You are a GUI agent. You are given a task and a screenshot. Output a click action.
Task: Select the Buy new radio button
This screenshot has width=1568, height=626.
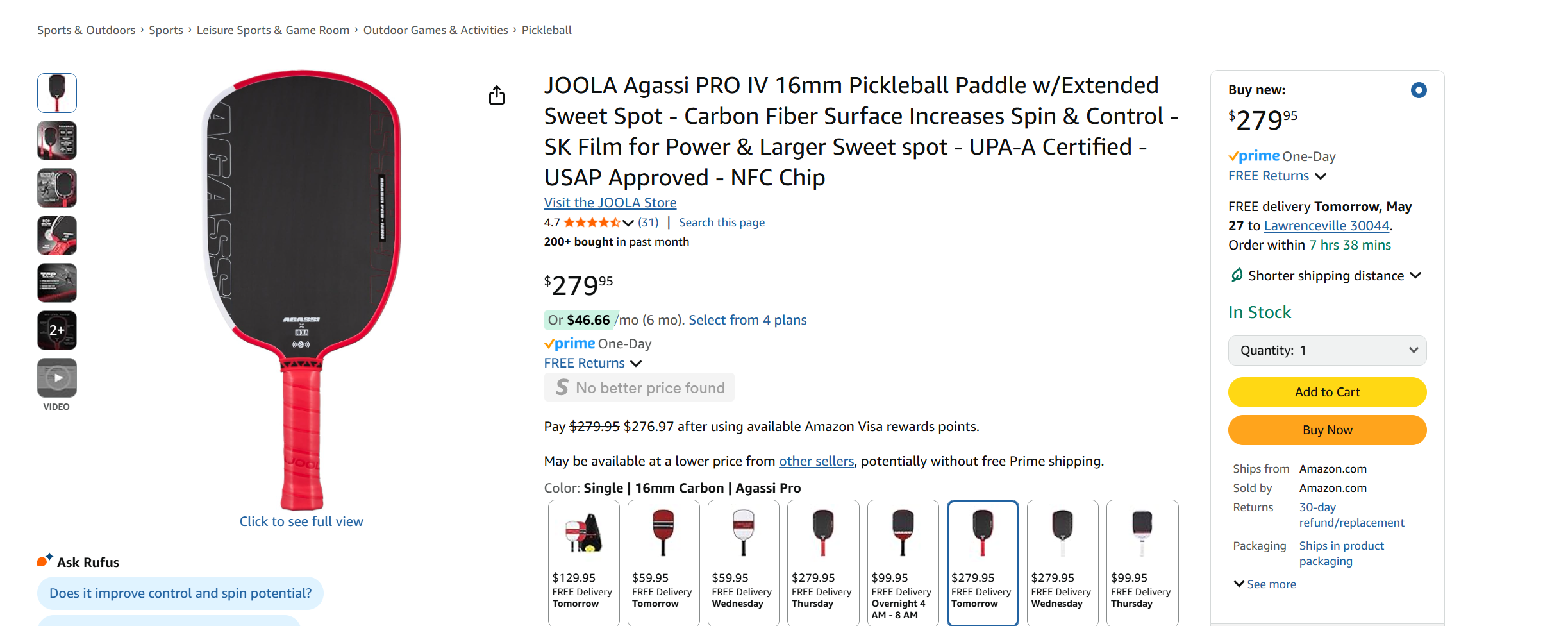(x=1419, y=90)
